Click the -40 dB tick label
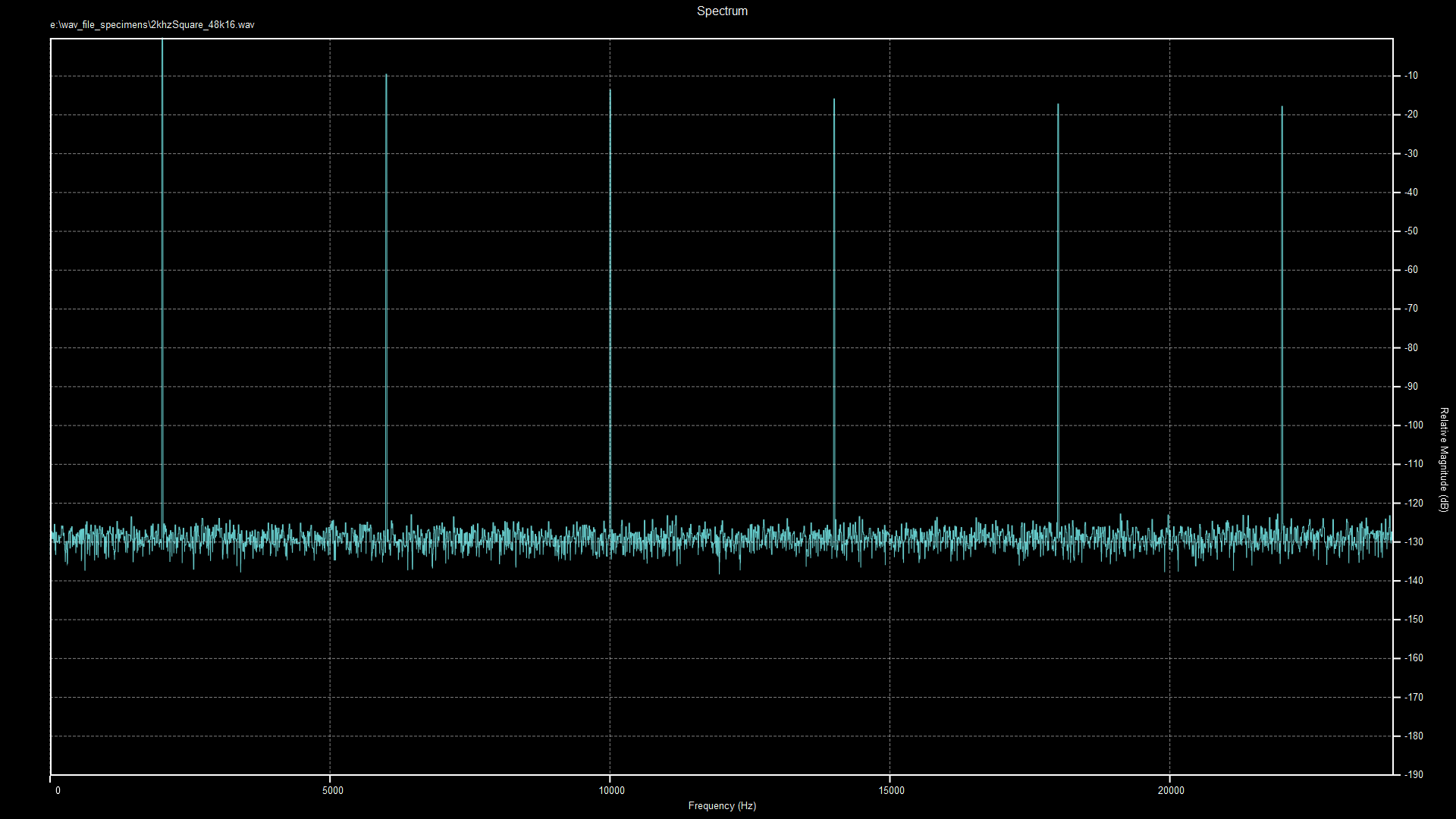1456x819 pixels. [1411, 193]
